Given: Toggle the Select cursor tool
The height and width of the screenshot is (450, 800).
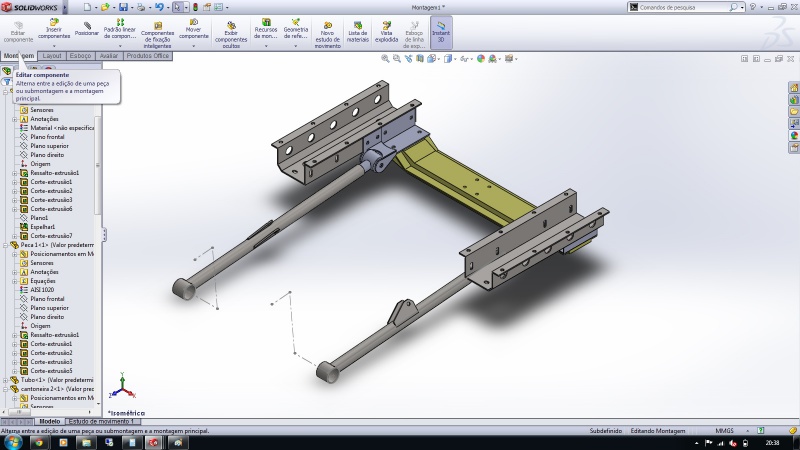Looking at the screenshot, I should pyautogui.click(x=177, y=7).
